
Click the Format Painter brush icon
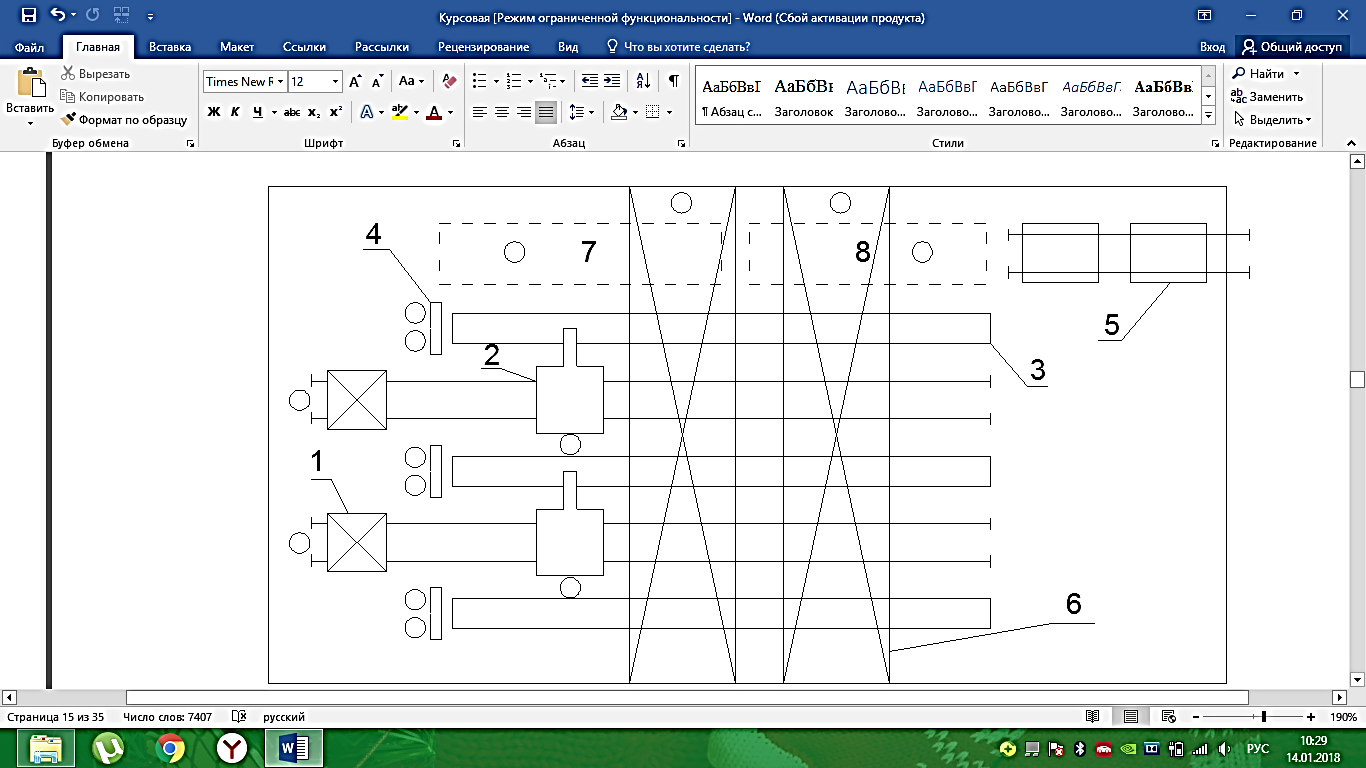coord(69,120)
